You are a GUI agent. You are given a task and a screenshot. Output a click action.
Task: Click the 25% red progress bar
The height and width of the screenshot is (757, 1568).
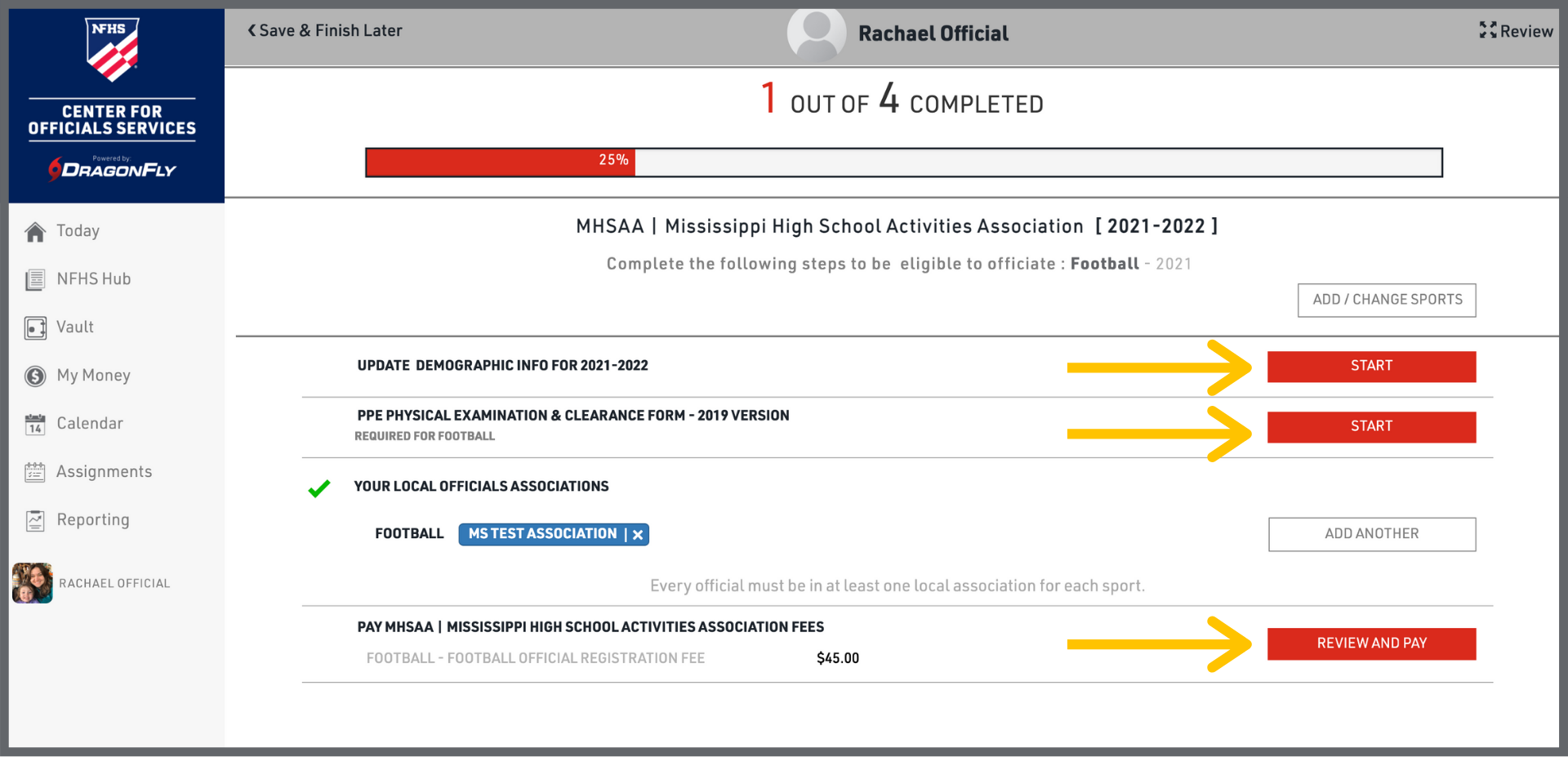tap(500, 162)
